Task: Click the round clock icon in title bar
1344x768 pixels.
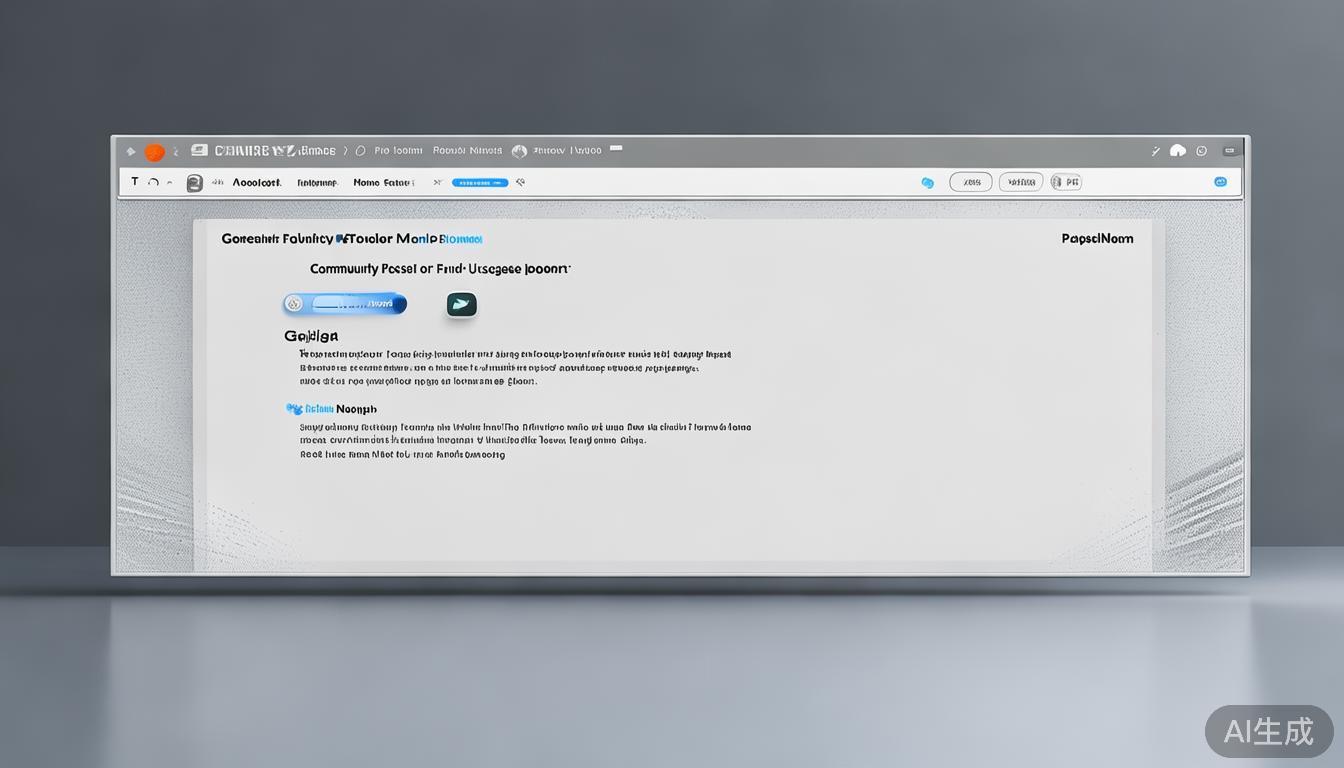Action: click(x=1201, y=151)
